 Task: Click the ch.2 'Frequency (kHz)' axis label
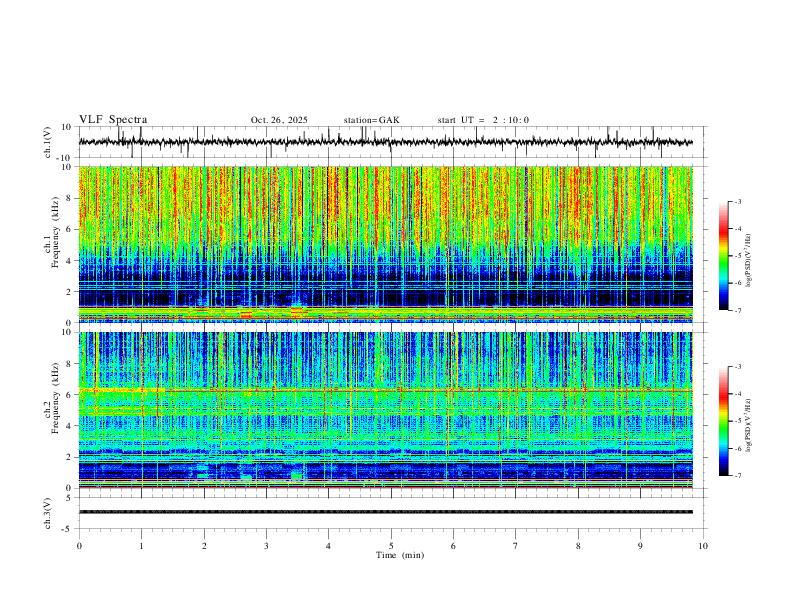point(55,398)
